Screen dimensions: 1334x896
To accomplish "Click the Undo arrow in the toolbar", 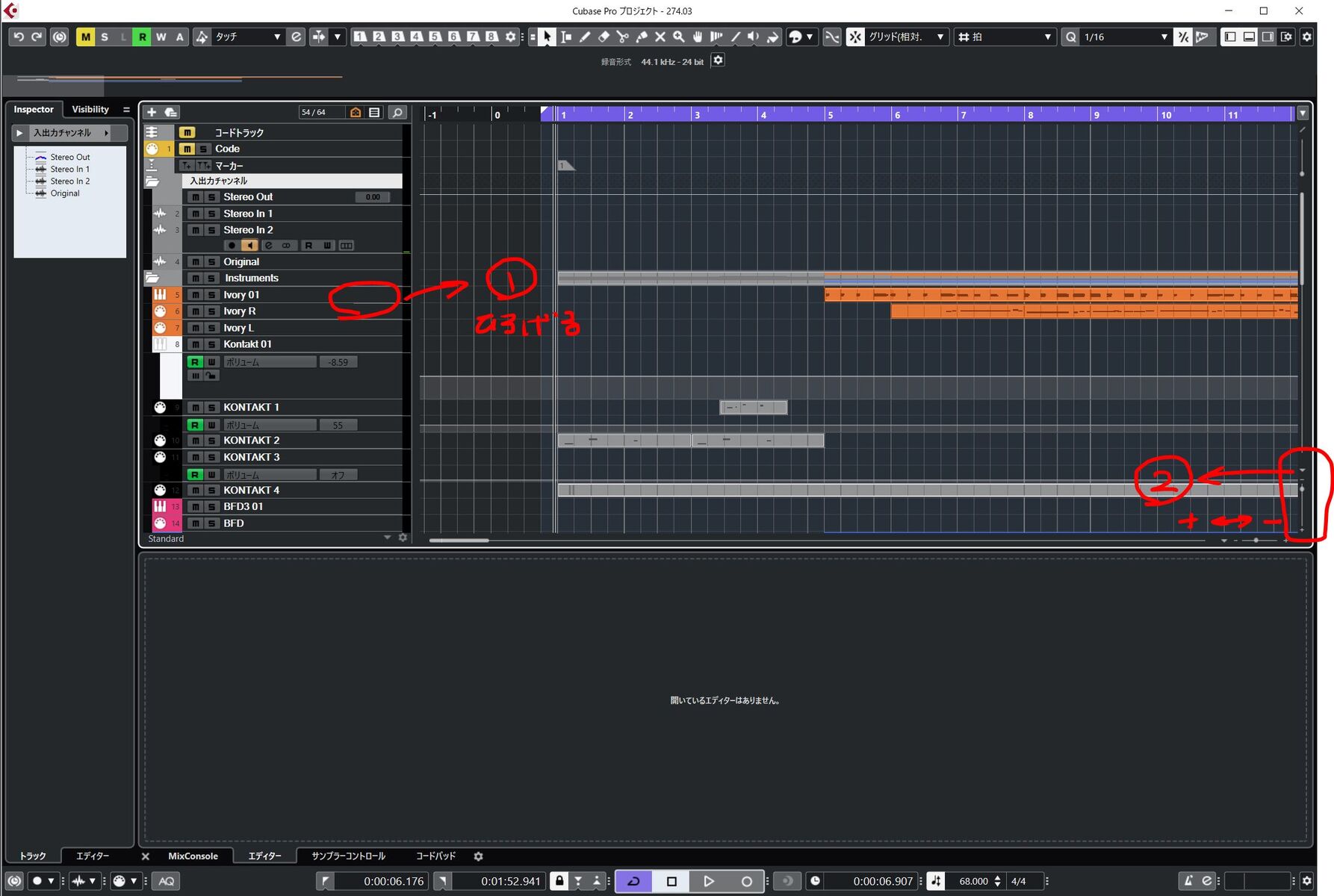I will 19,37.
